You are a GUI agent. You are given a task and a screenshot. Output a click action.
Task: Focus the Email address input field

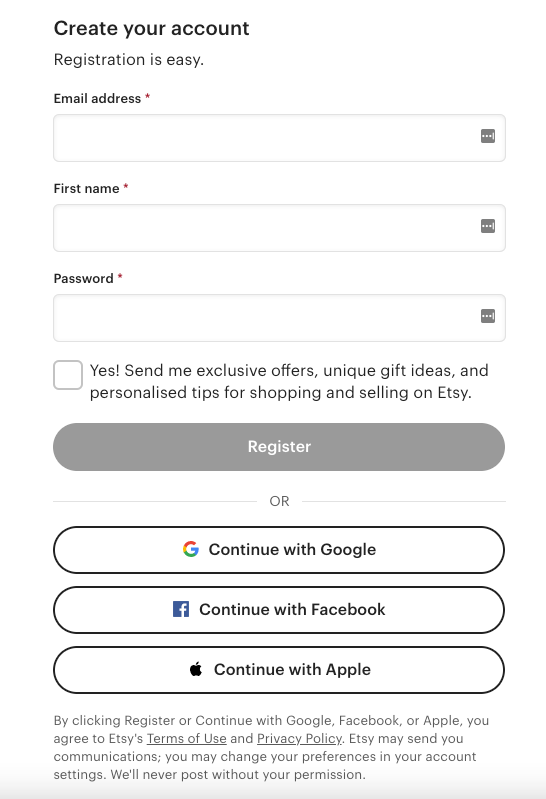tap(279, 138)
